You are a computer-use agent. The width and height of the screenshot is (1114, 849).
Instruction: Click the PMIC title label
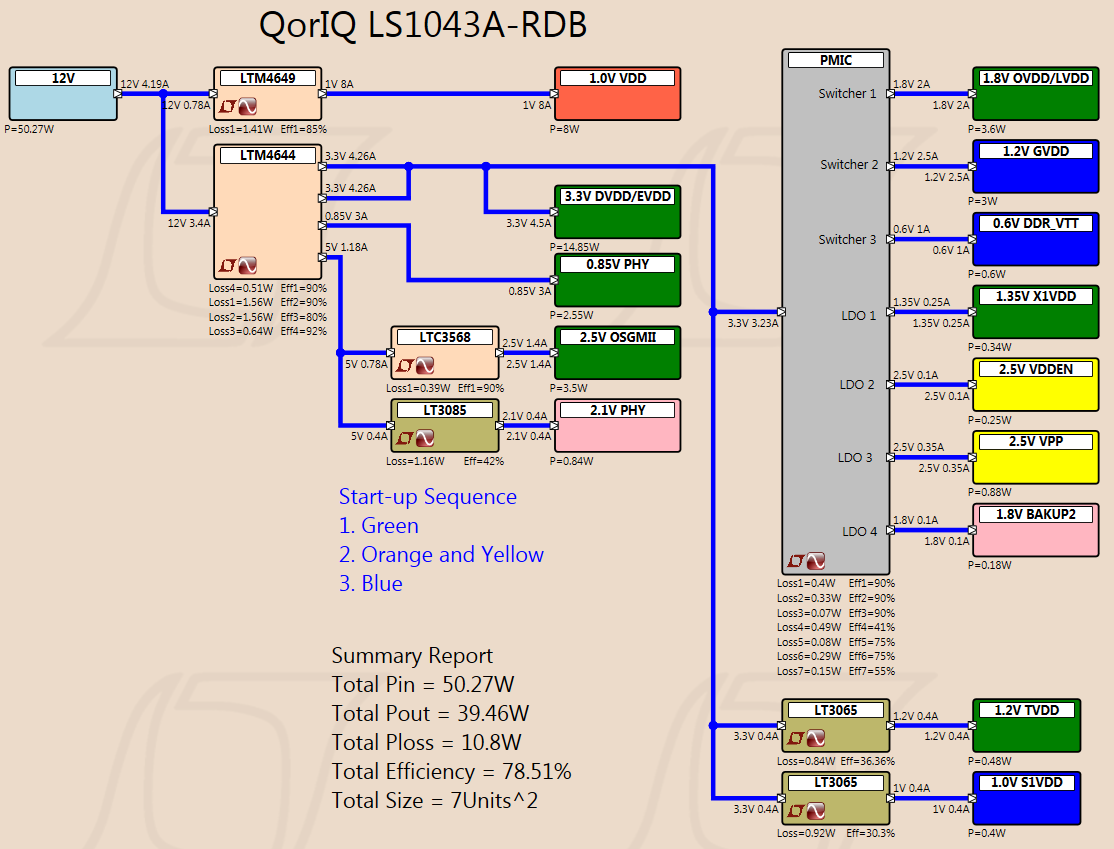pos(836,60)
